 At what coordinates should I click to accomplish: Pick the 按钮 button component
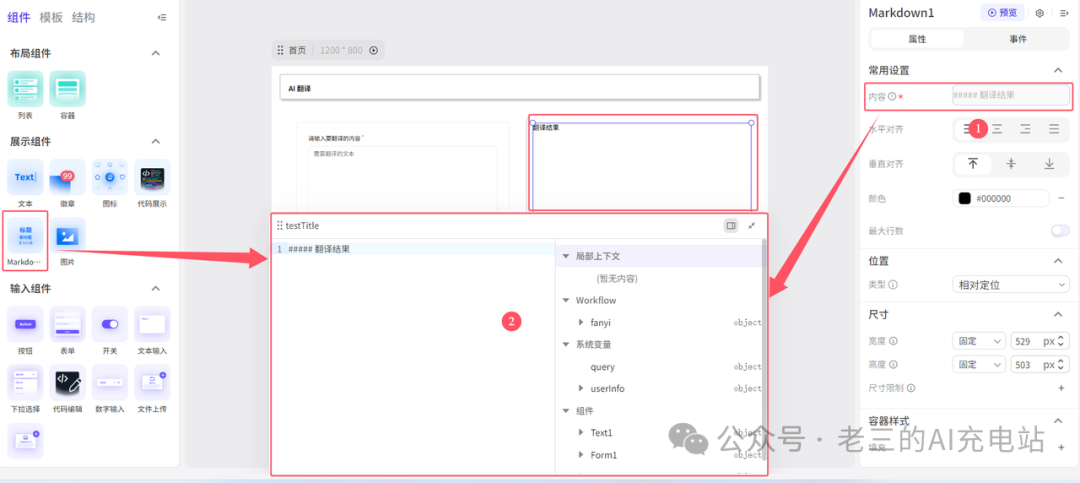click(x=25, y=324)
